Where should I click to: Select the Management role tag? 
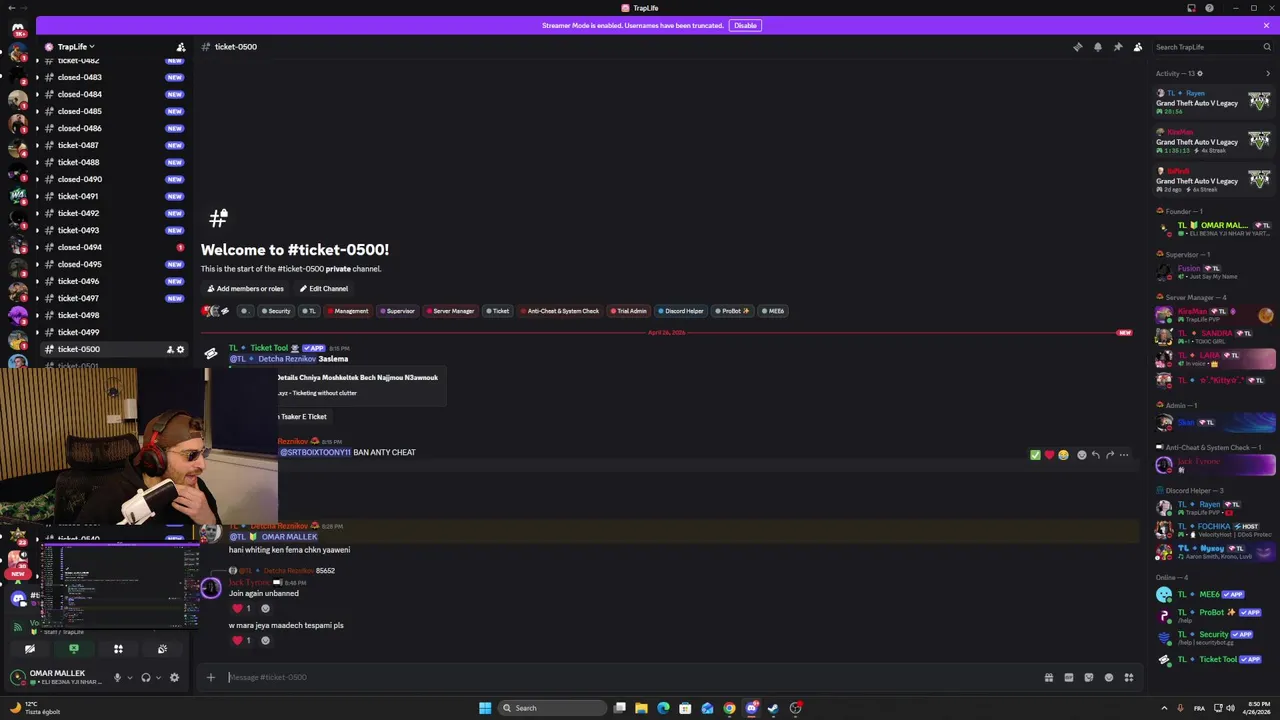347,311
